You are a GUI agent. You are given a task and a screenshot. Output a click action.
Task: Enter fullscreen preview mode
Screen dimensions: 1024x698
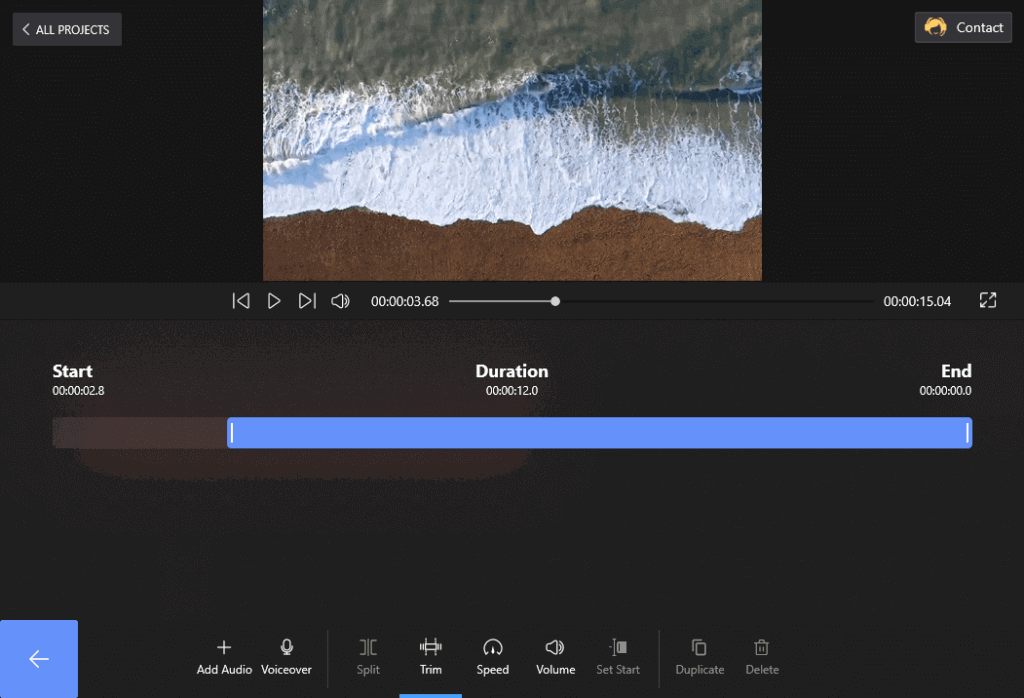pyautogui.click(x=987, y=300)
